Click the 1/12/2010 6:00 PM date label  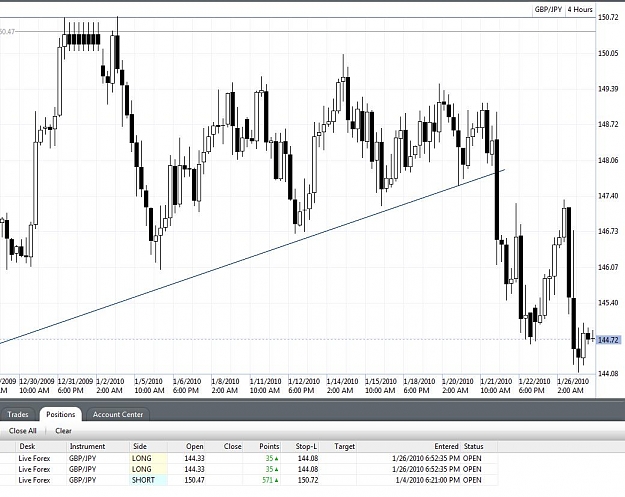coord(304,386)
